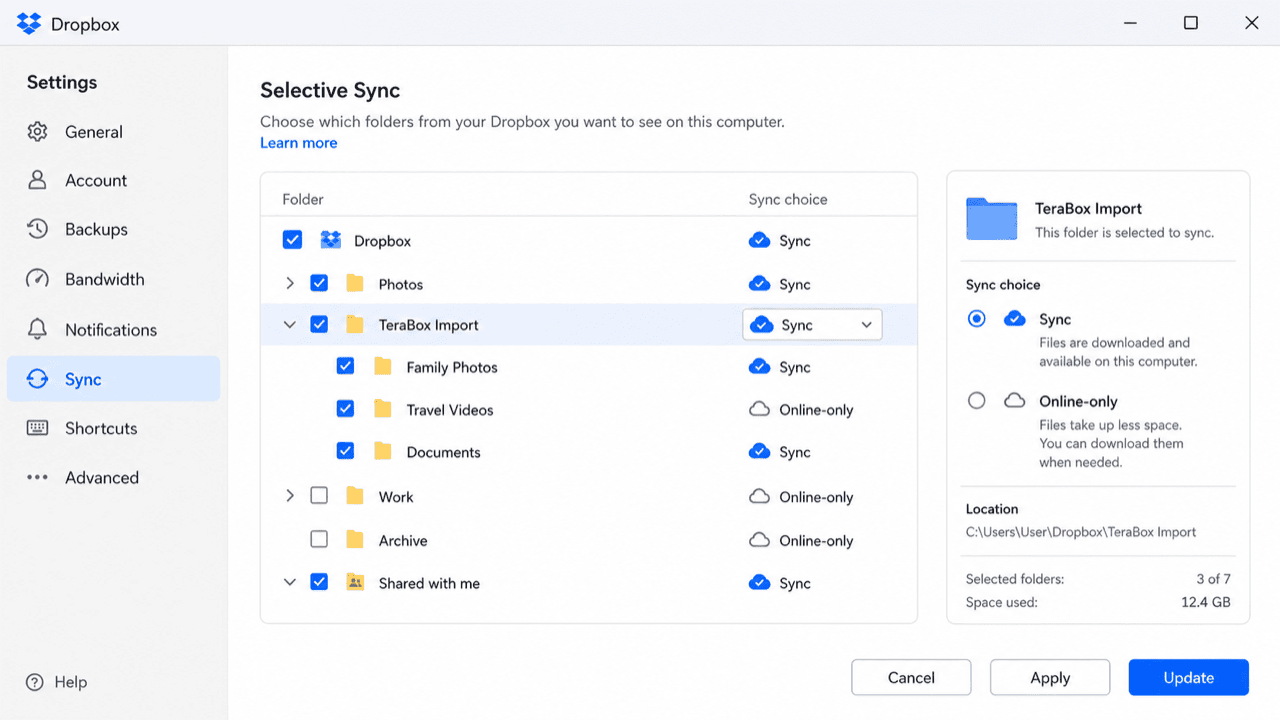The image size is (1280, 720).
Task: Click the Dropbox root folder icon
Action: [330, 240]
